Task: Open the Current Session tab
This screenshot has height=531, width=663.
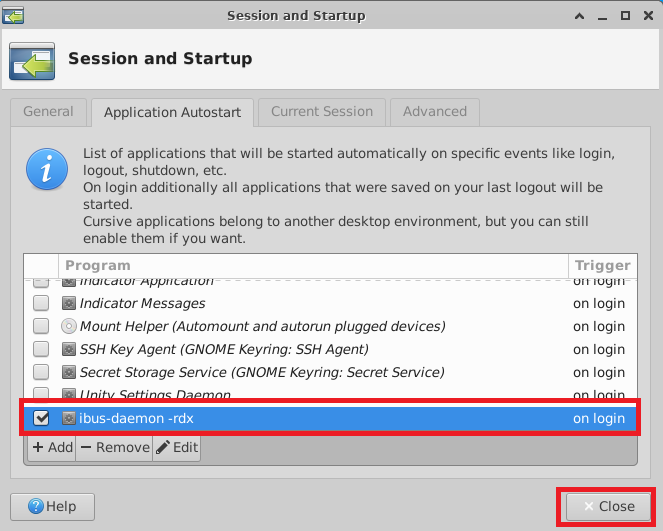Action: coord(322,112)
